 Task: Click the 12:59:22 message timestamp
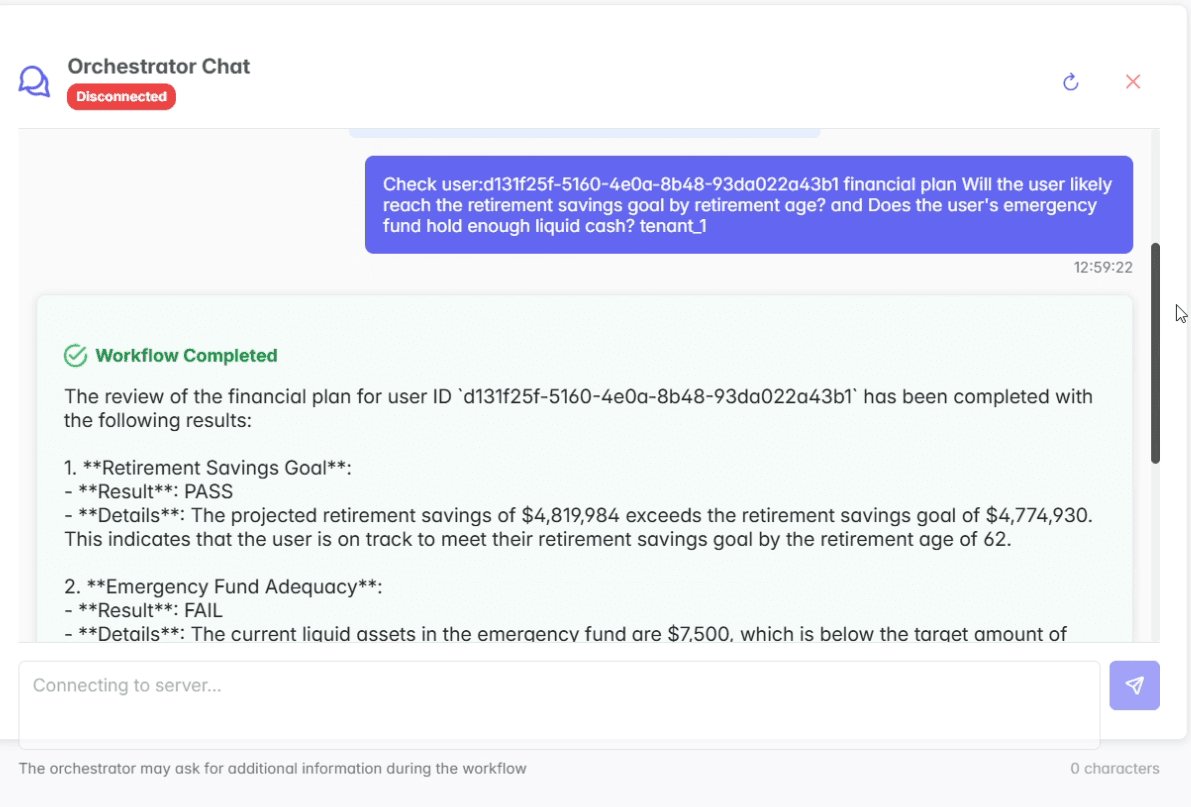point(1103,268)
